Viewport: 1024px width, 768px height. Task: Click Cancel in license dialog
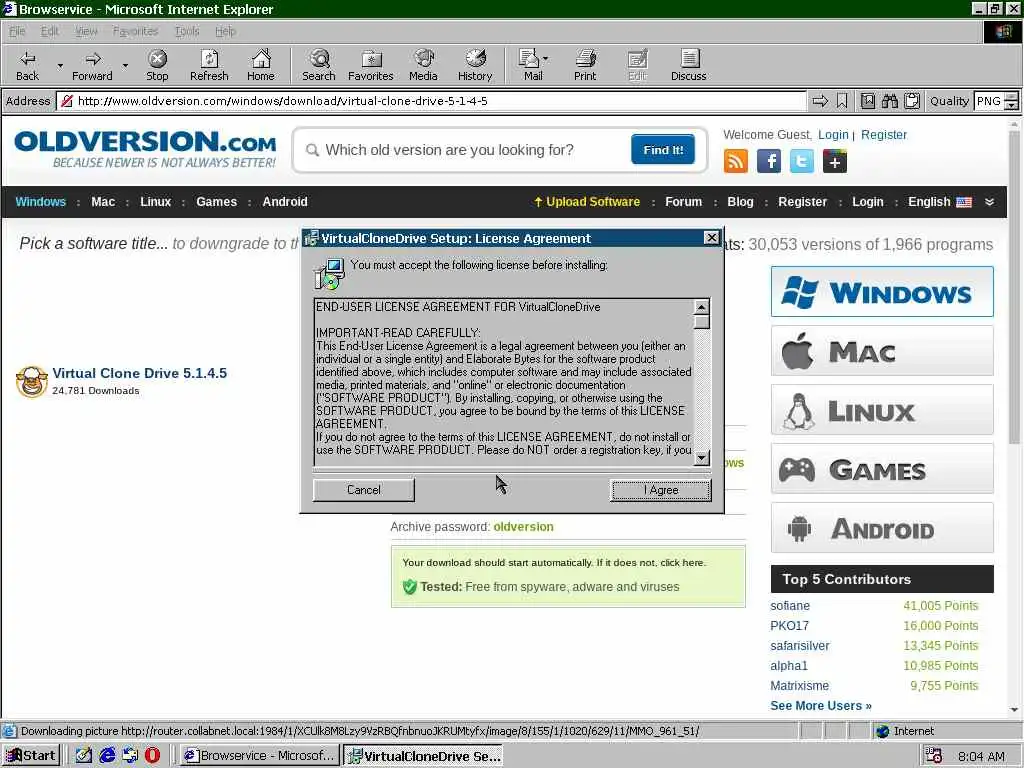click(364, 490)
